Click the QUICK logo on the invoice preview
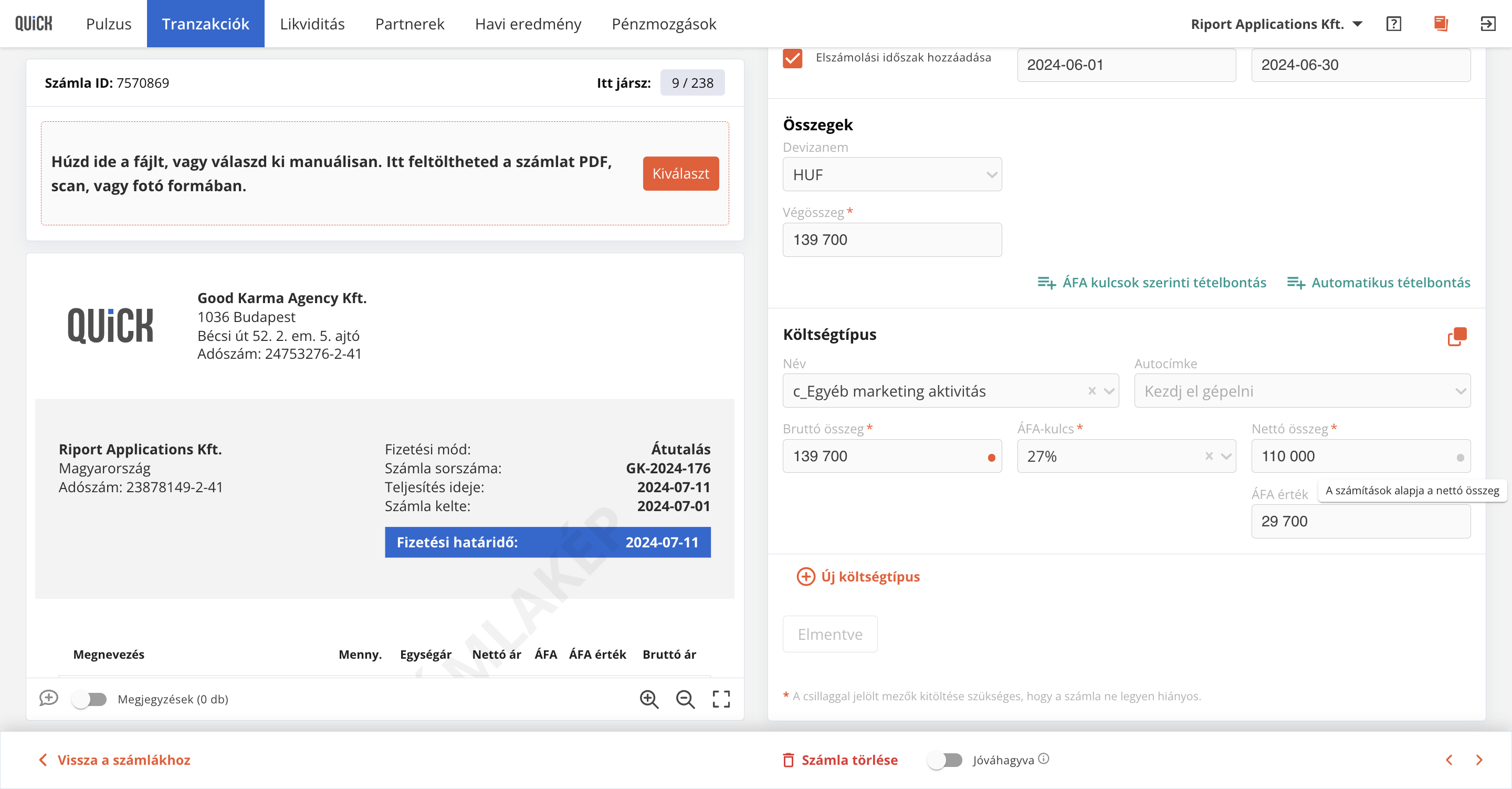Image resolution: width=1512 pixels, height=789 pixels. pos(110,326)
